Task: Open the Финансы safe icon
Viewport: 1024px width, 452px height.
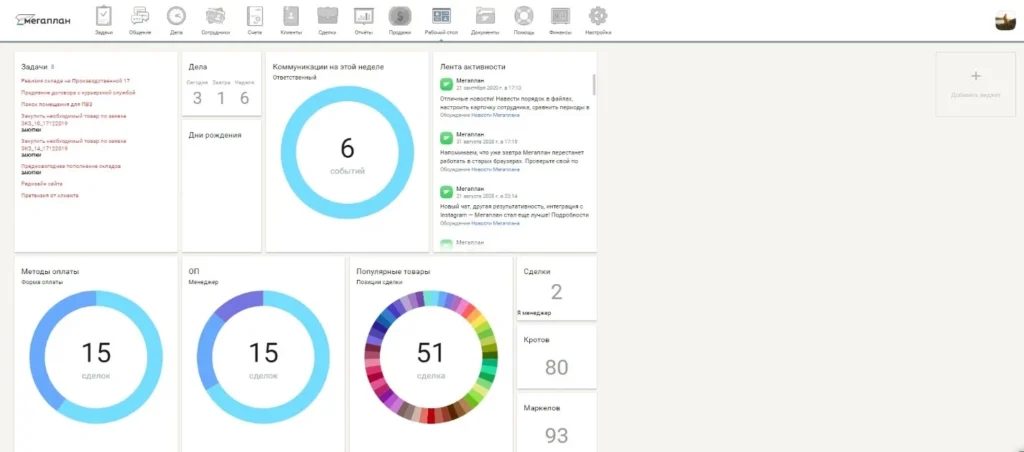Action: tap(560, 16)
